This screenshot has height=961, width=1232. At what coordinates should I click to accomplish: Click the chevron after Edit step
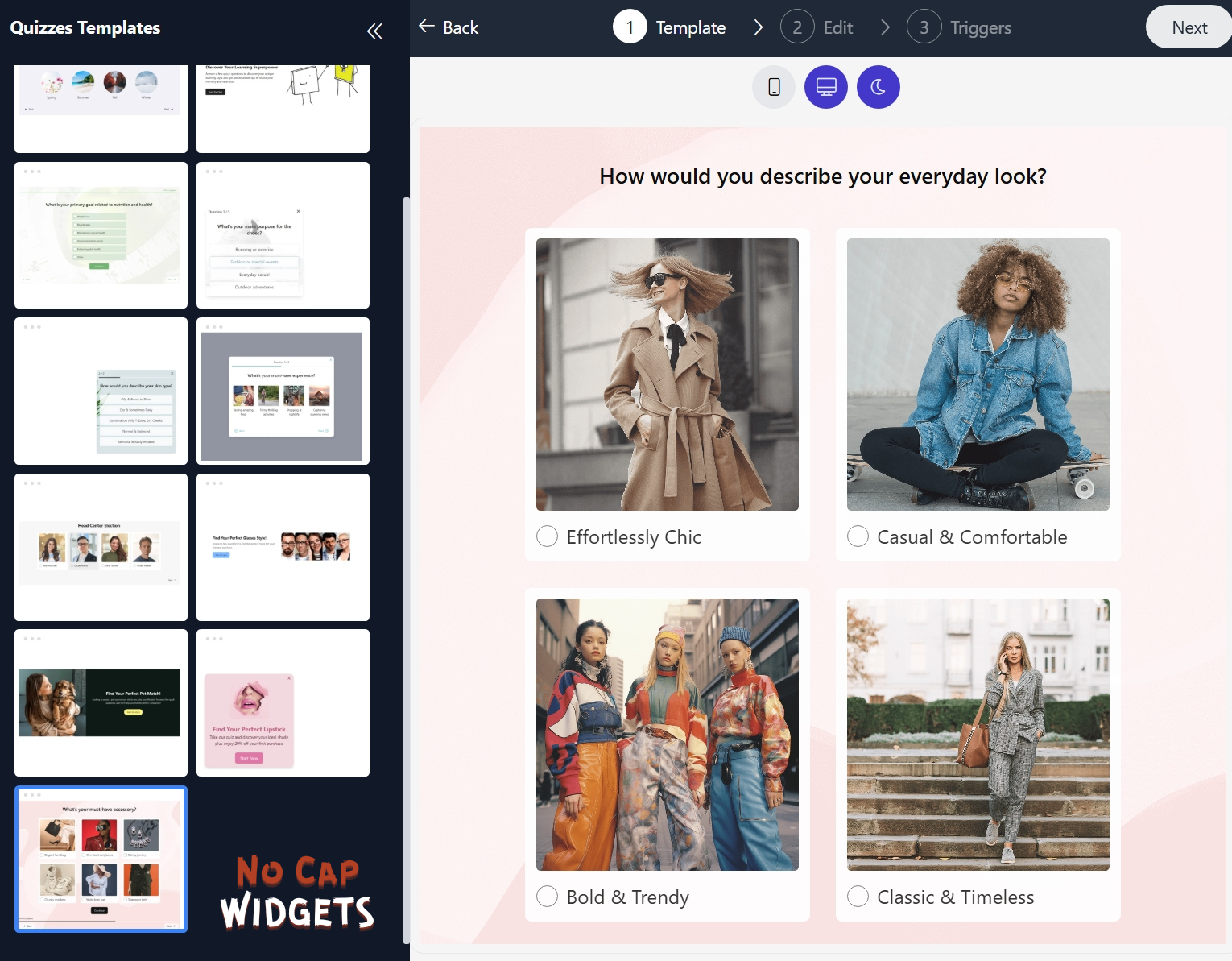[x=885, y=27]
